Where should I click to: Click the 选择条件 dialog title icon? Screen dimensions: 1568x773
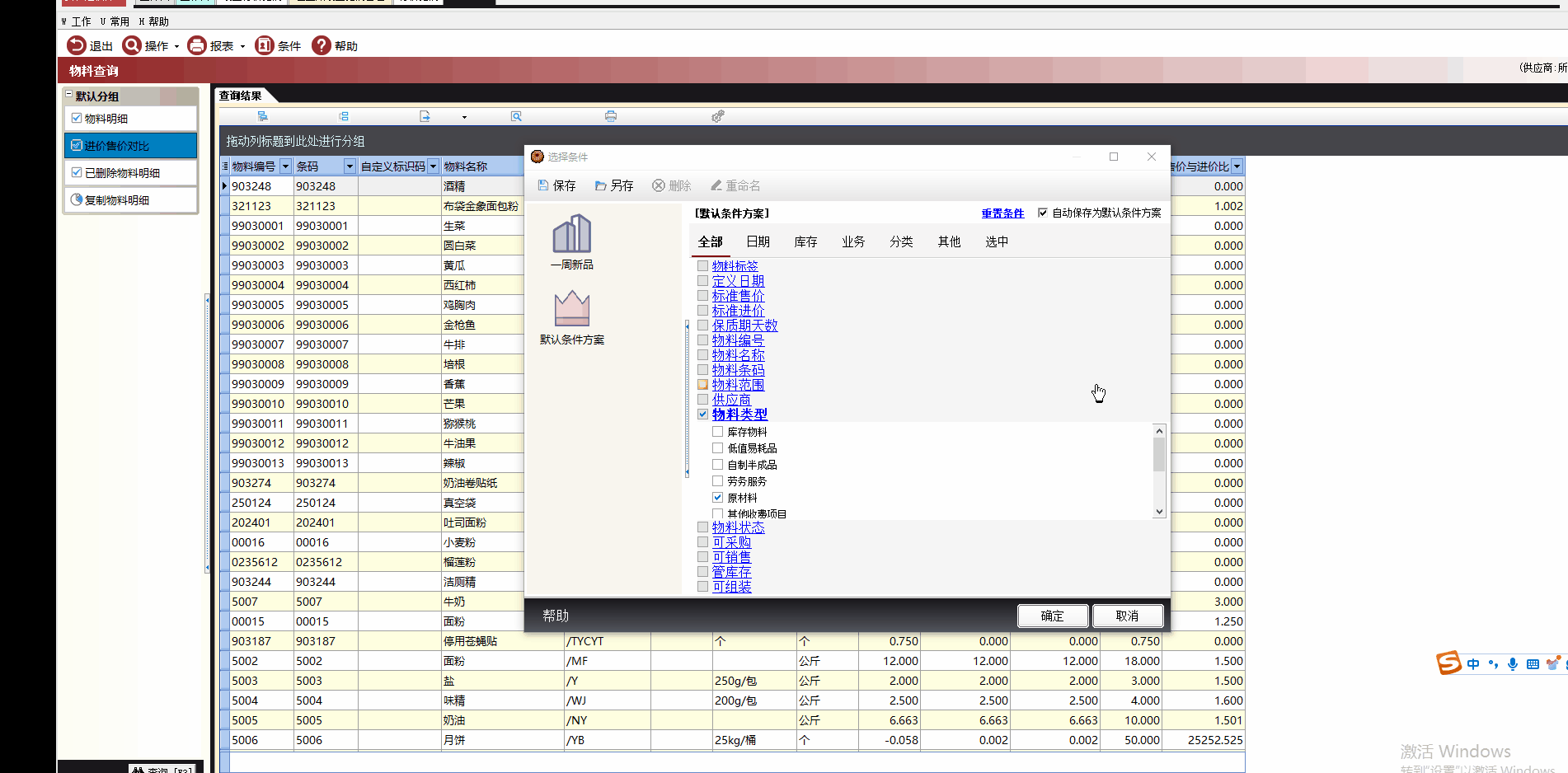pos(538,157)
